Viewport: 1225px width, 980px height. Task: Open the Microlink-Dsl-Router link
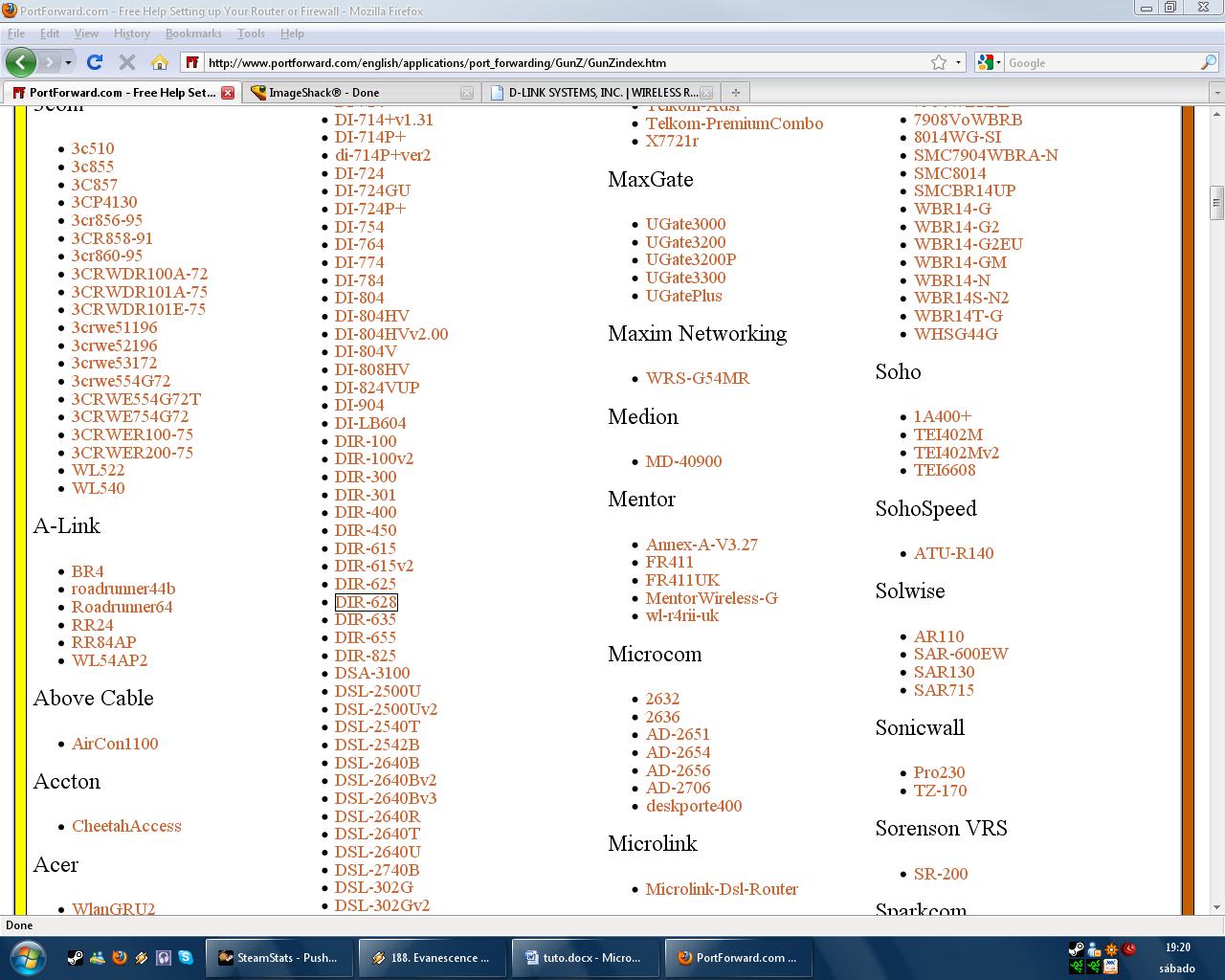(x=722, y=889)
